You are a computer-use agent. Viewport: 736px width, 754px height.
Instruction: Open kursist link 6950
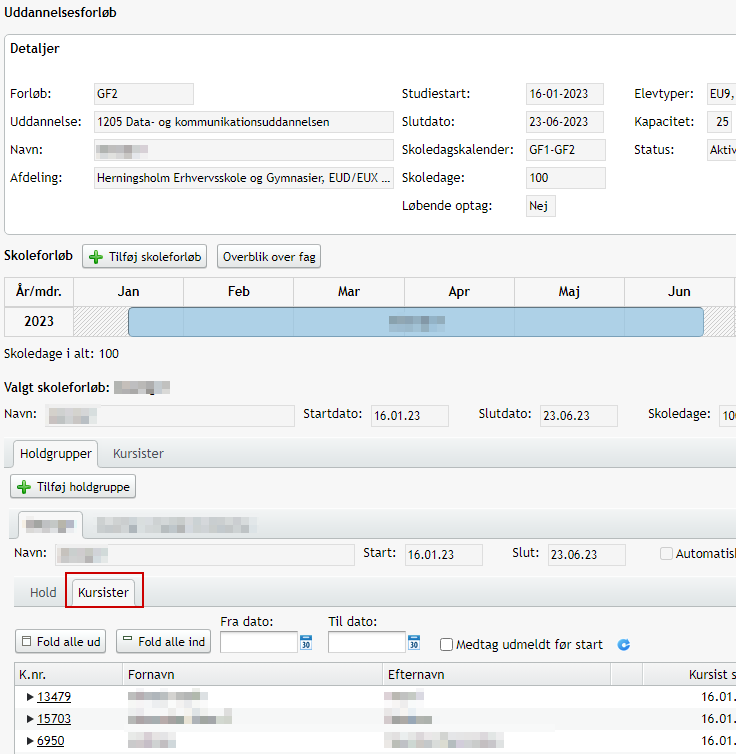tap(50, 741)
